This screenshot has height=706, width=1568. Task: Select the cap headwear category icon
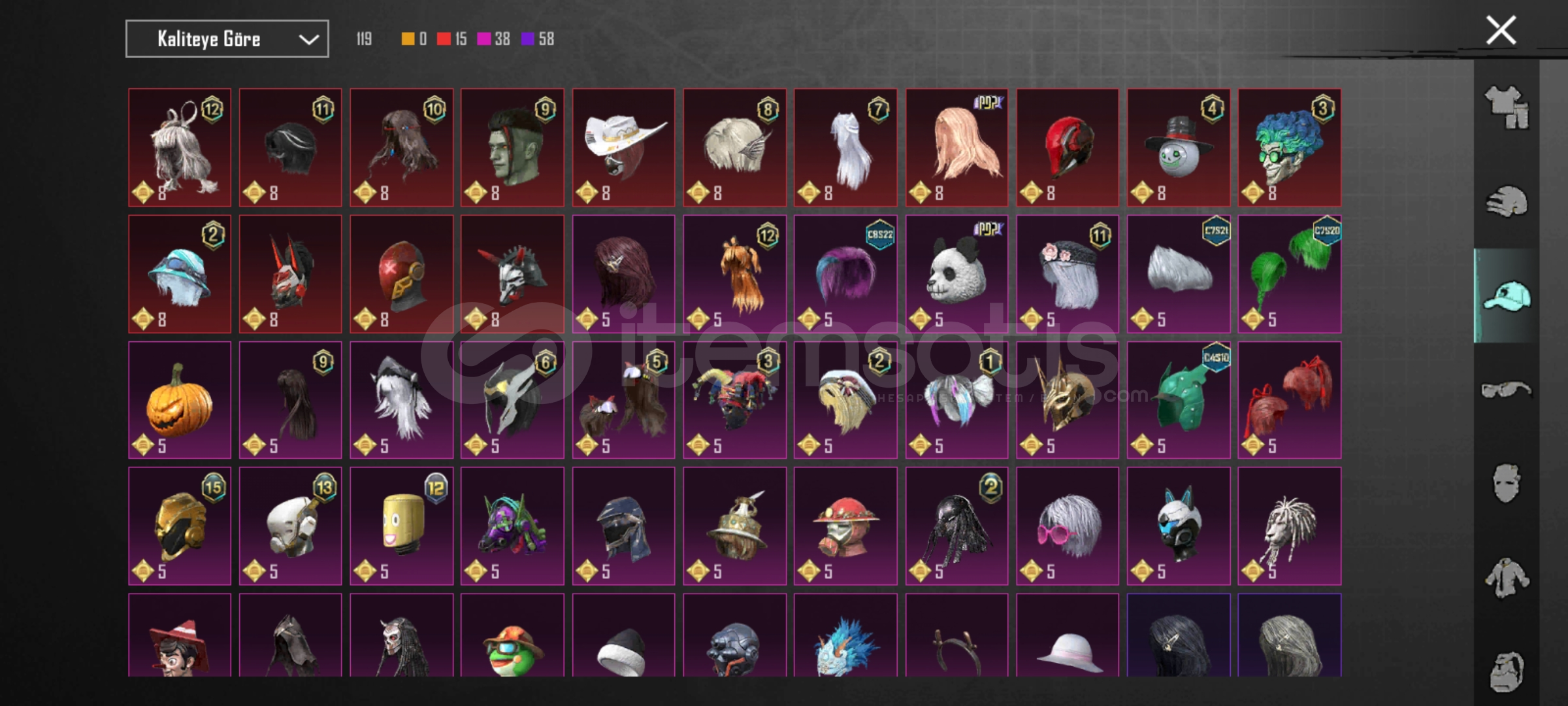pyautogui.click(x=1507, y=296)
